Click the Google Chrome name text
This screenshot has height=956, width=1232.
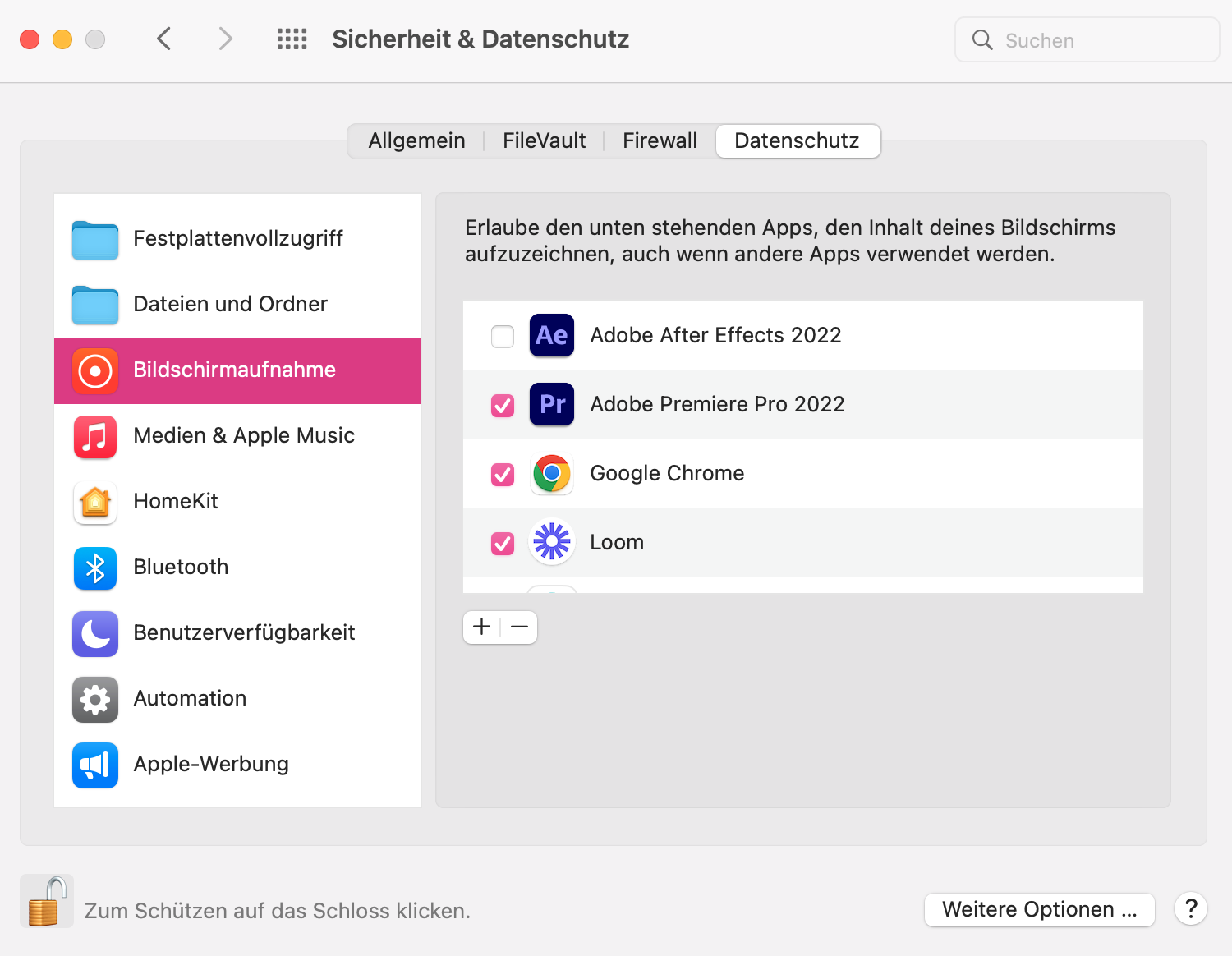(667, 473)
